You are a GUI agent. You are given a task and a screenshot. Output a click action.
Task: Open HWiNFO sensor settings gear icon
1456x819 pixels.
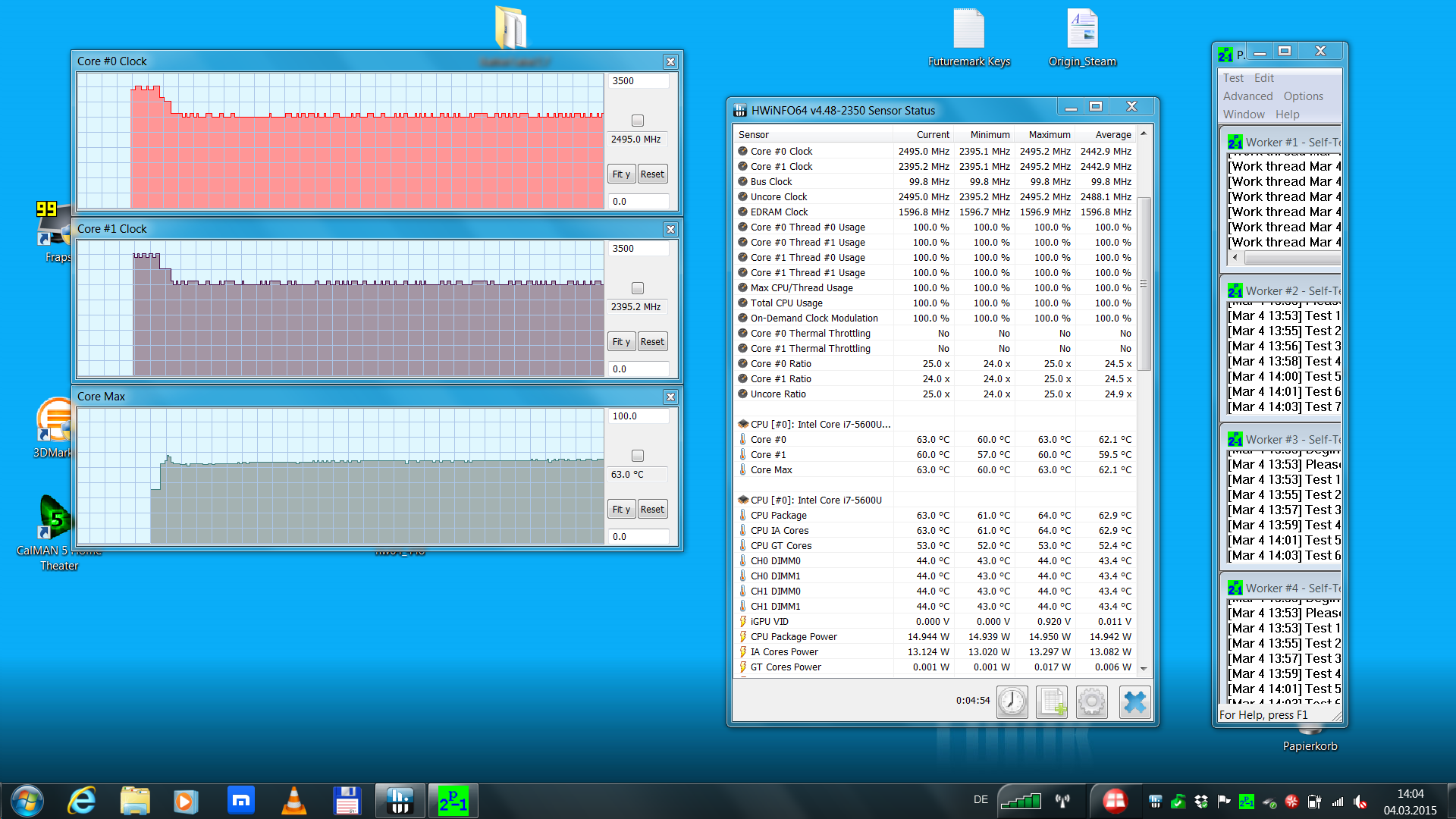(x=1091, y=701)
